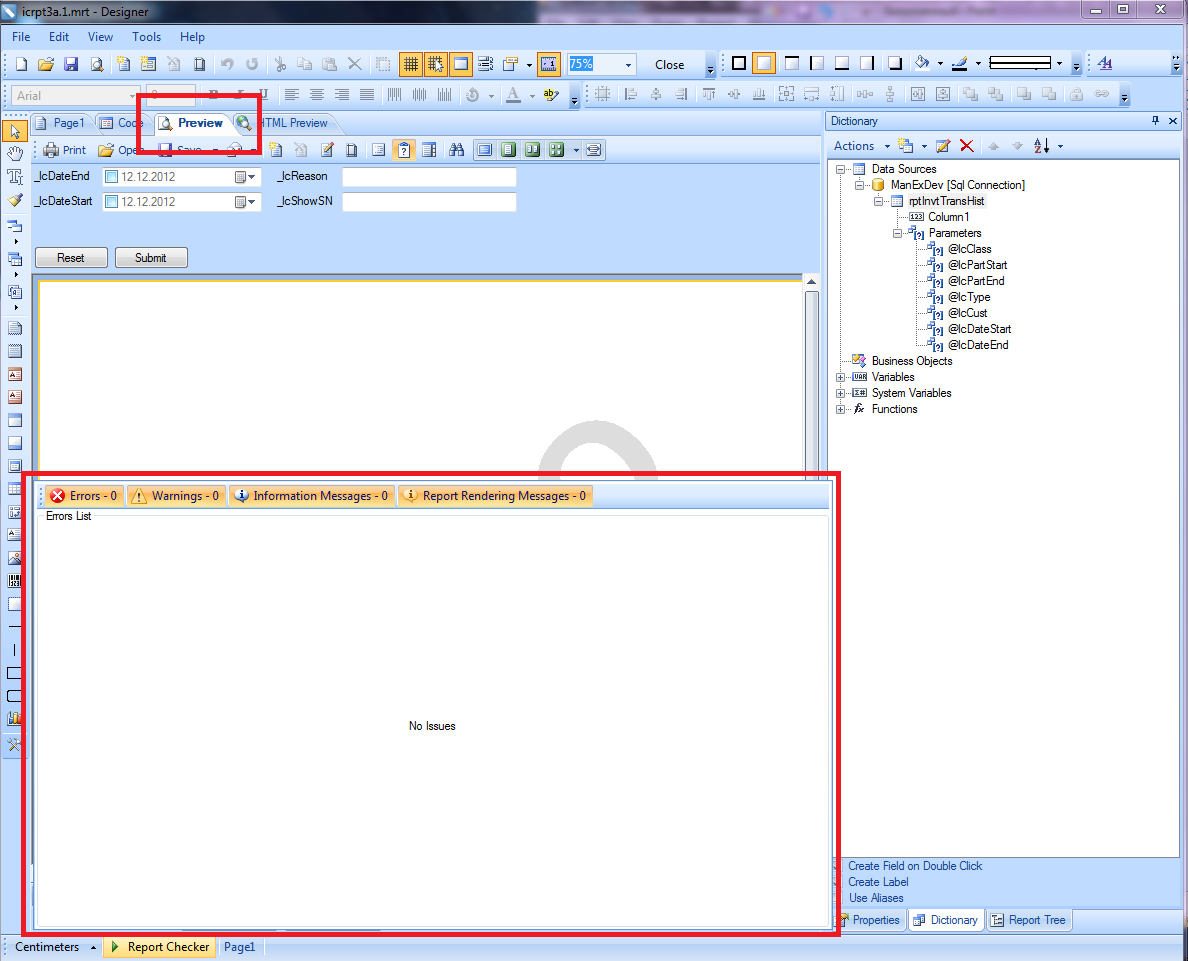
Task: Save the report with the floppy disk icon
Action: tap(71, 64)
